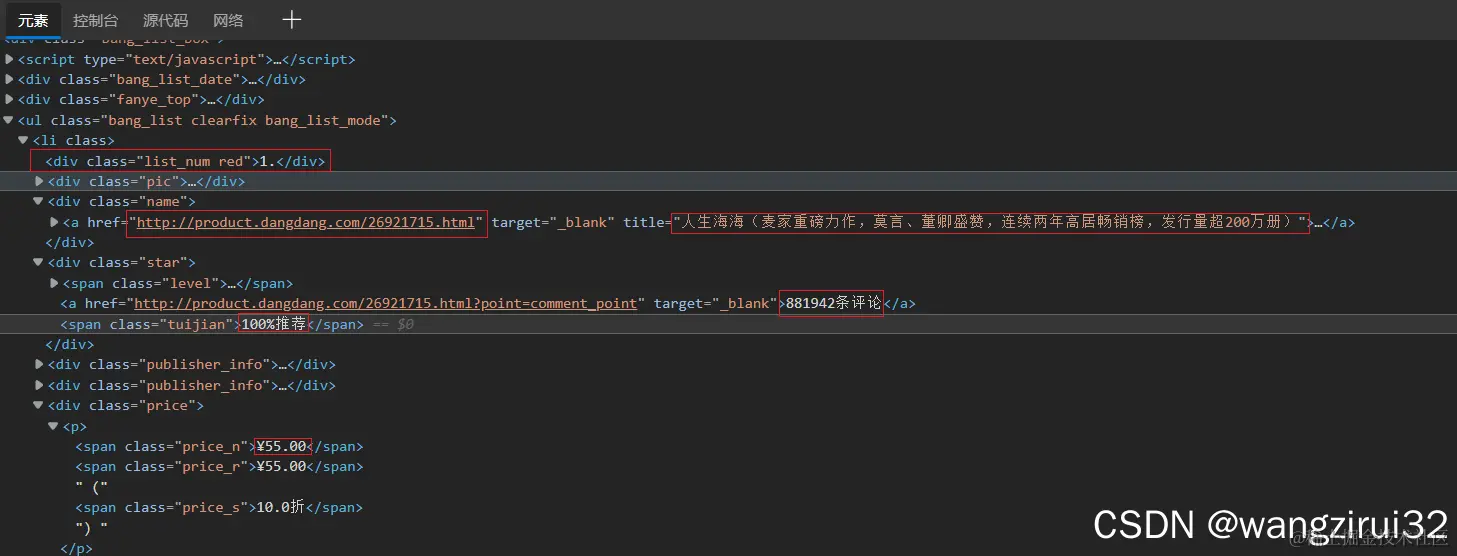The image size is (1457, 556).
Task: Expand the anchor with title 人生海海
Action: 54,222
